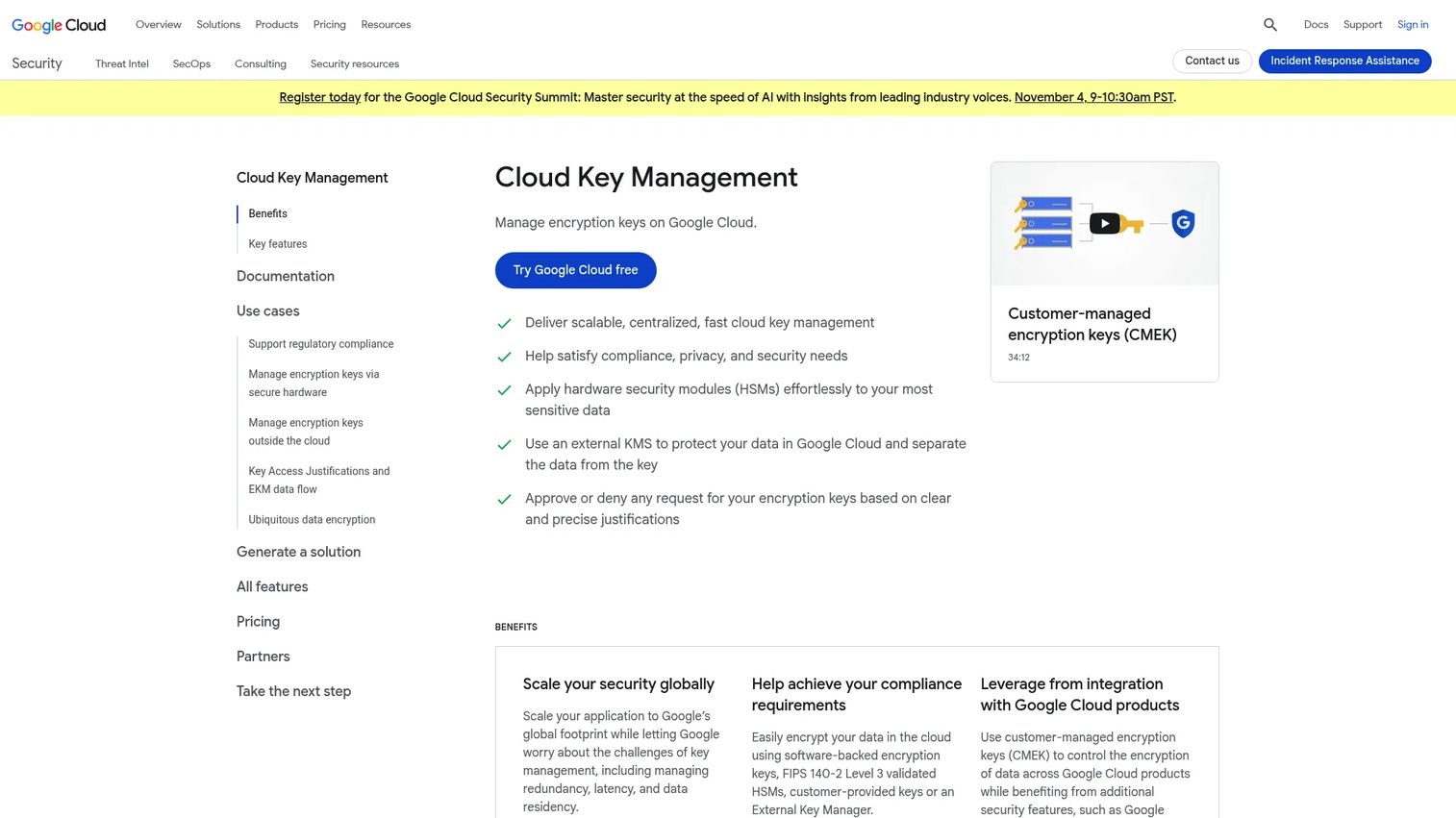Viewport: 1456px width, 818px height.
Task: Open the Docs link
Action: [x=1317, y=25]
